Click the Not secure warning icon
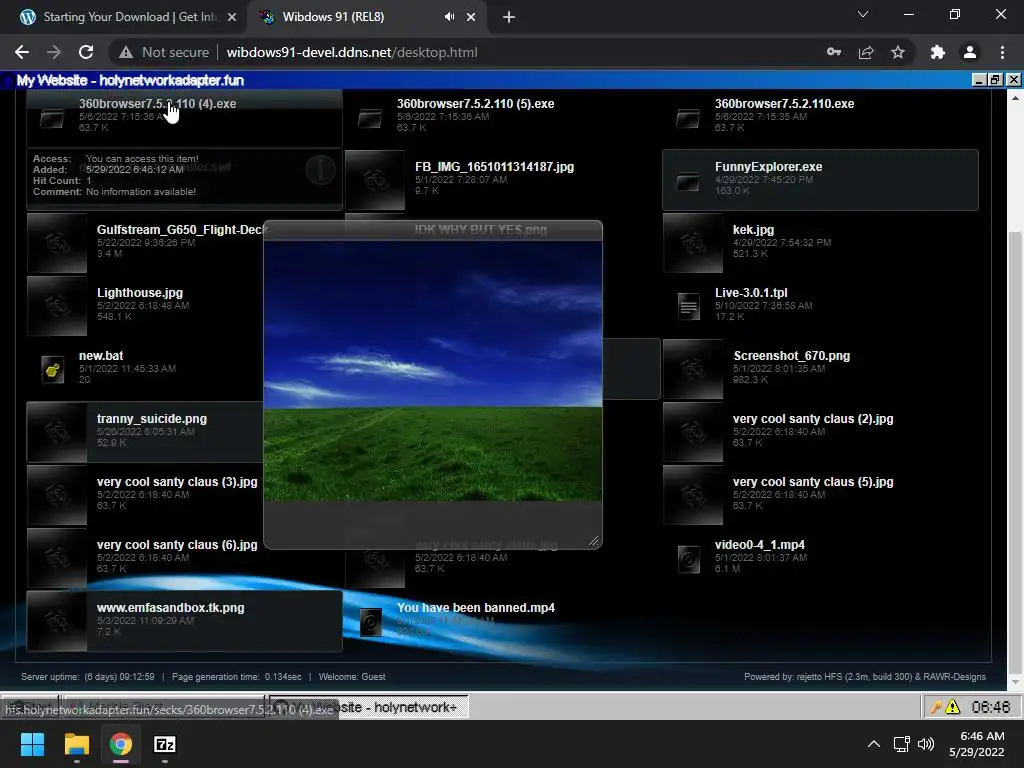Viewport: 1024px width, 768px height. [x=126, y=52]
